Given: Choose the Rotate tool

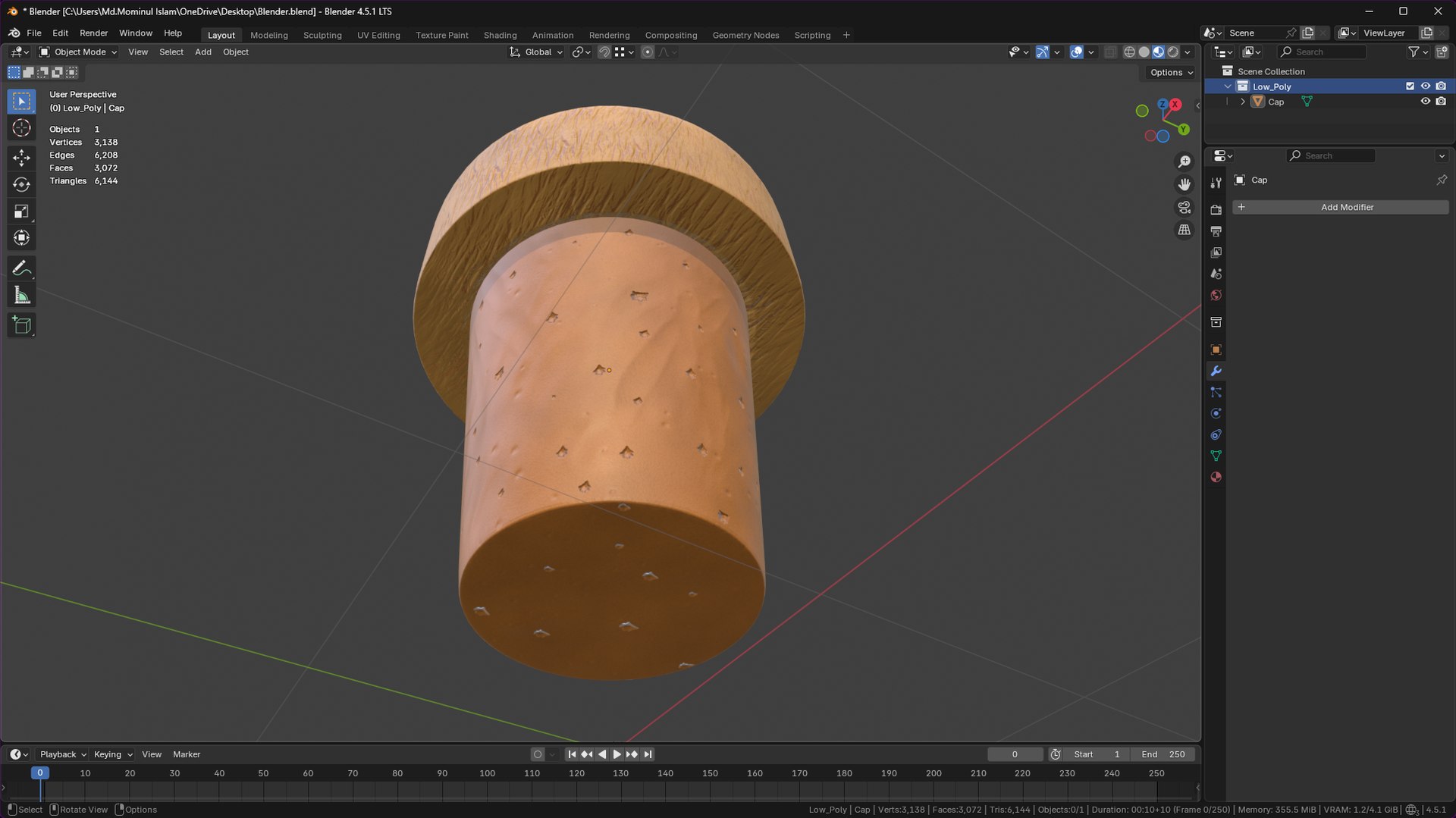Looking at the screenshot, I should [21, 184].
